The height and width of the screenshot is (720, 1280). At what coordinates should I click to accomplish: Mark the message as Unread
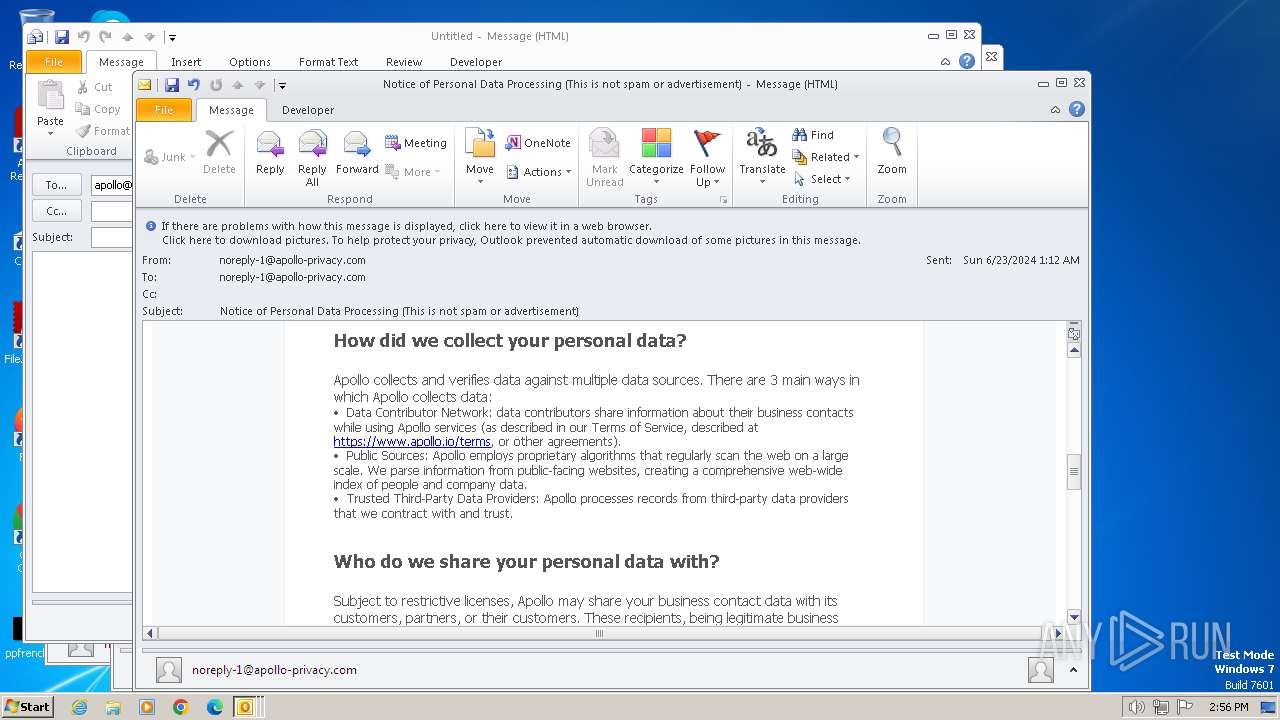pyautogui.click(x=604, y=156)
